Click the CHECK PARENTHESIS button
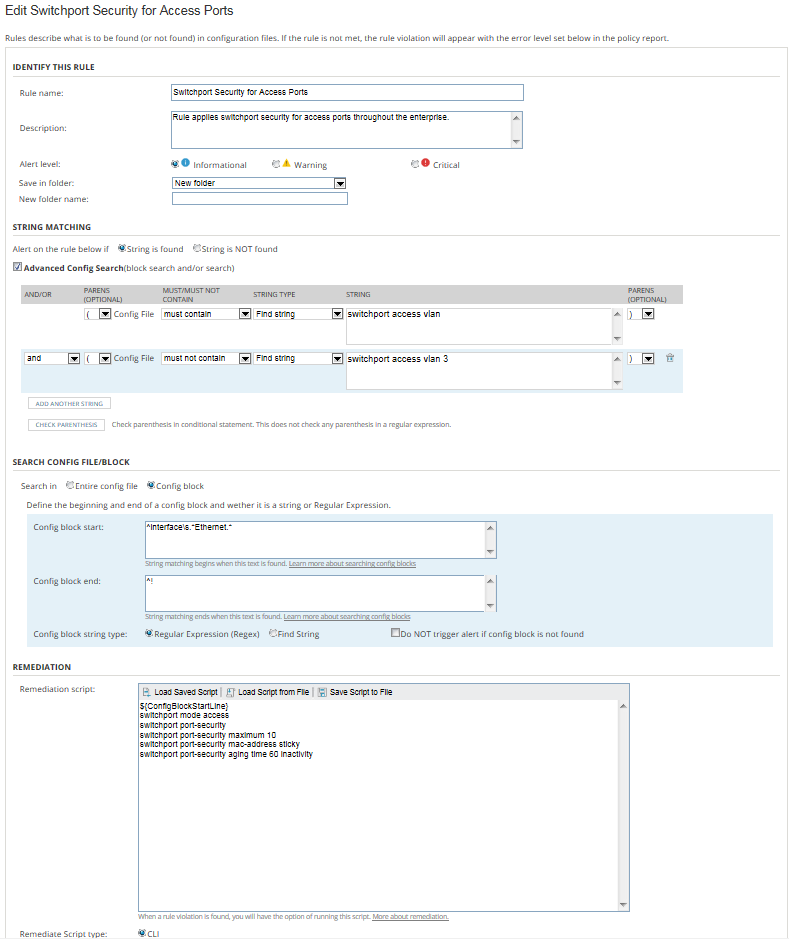The width and height of the screenshot is (789, 939). click(66, 425)
